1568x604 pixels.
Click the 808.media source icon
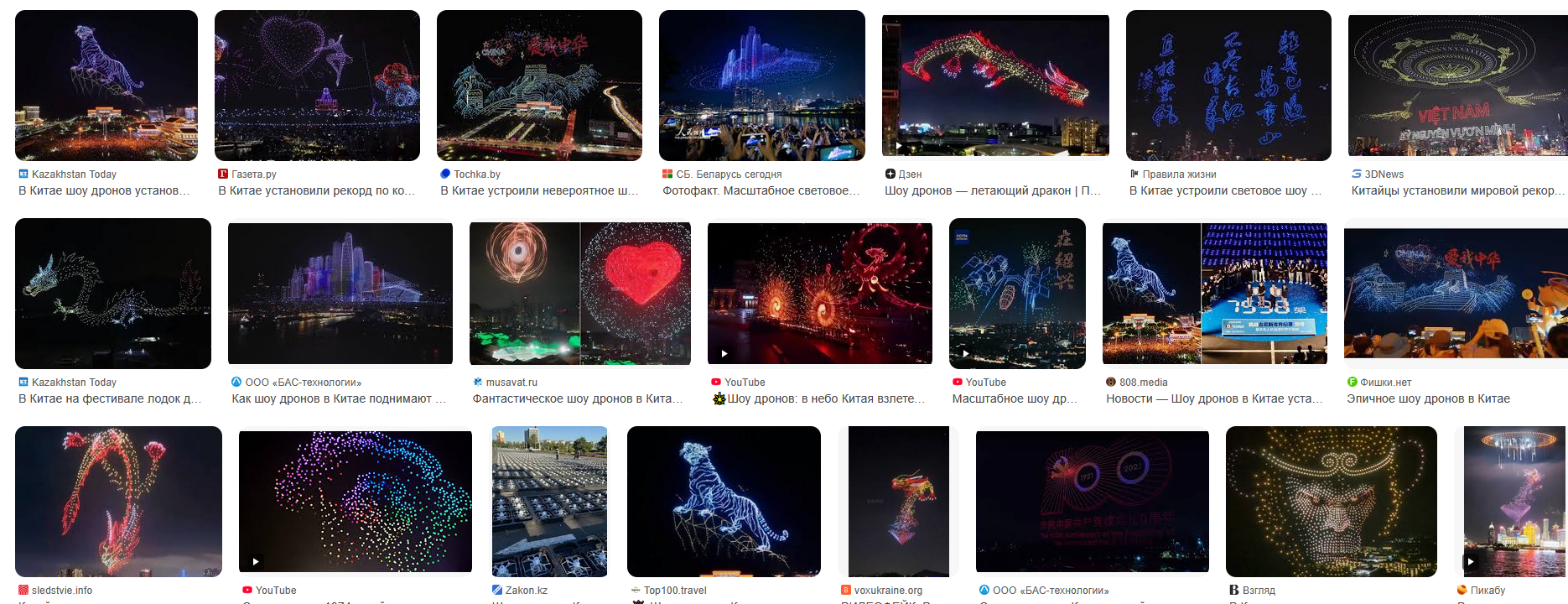point(1111,383)
